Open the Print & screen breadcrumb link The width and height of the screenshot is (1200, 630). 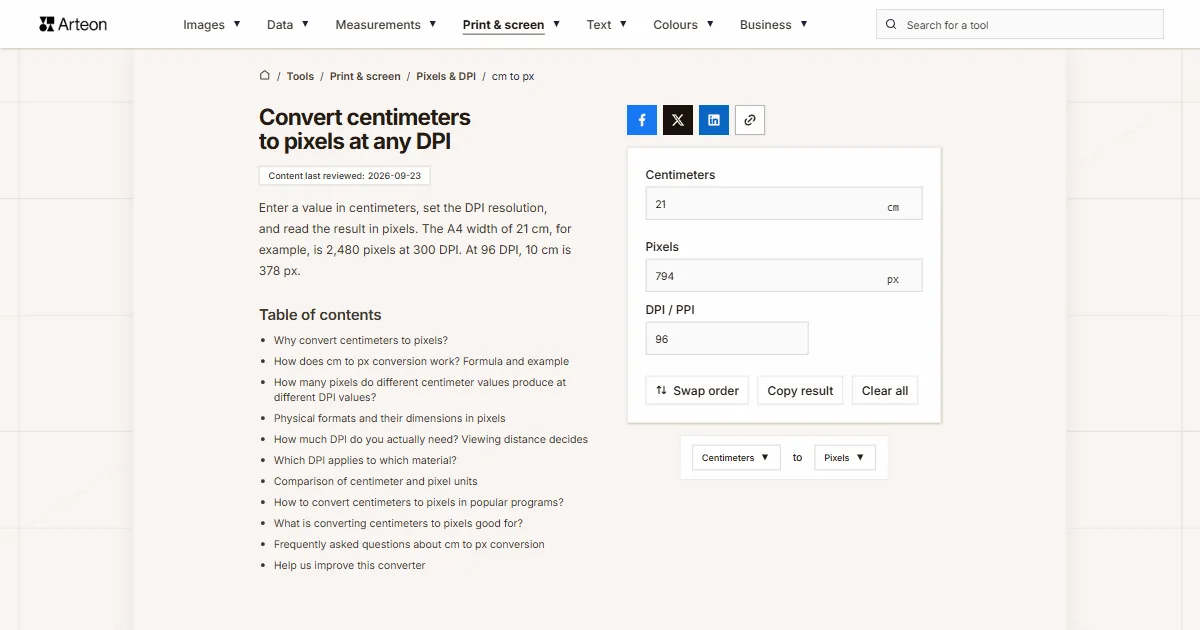tap(365, 76)
